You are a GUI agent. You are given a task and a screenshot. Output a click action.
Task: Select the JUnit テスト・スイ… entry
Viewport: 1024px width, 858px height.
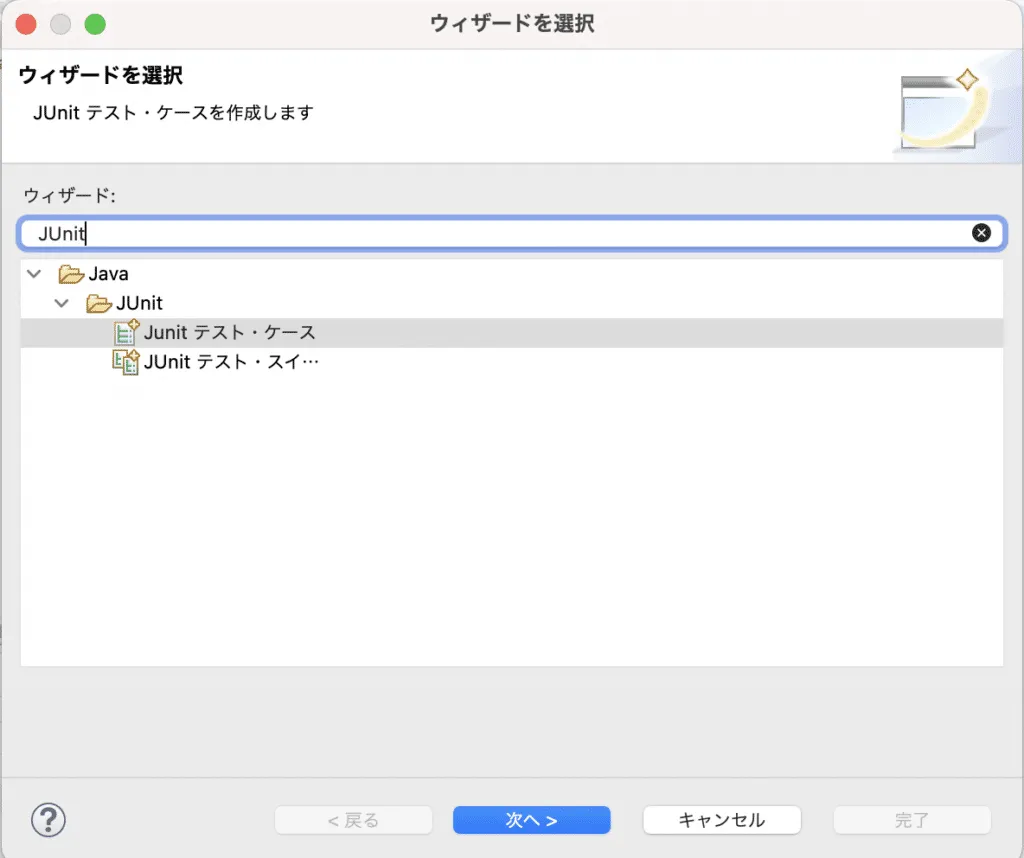pyautogui.click(x=512, y=362)
